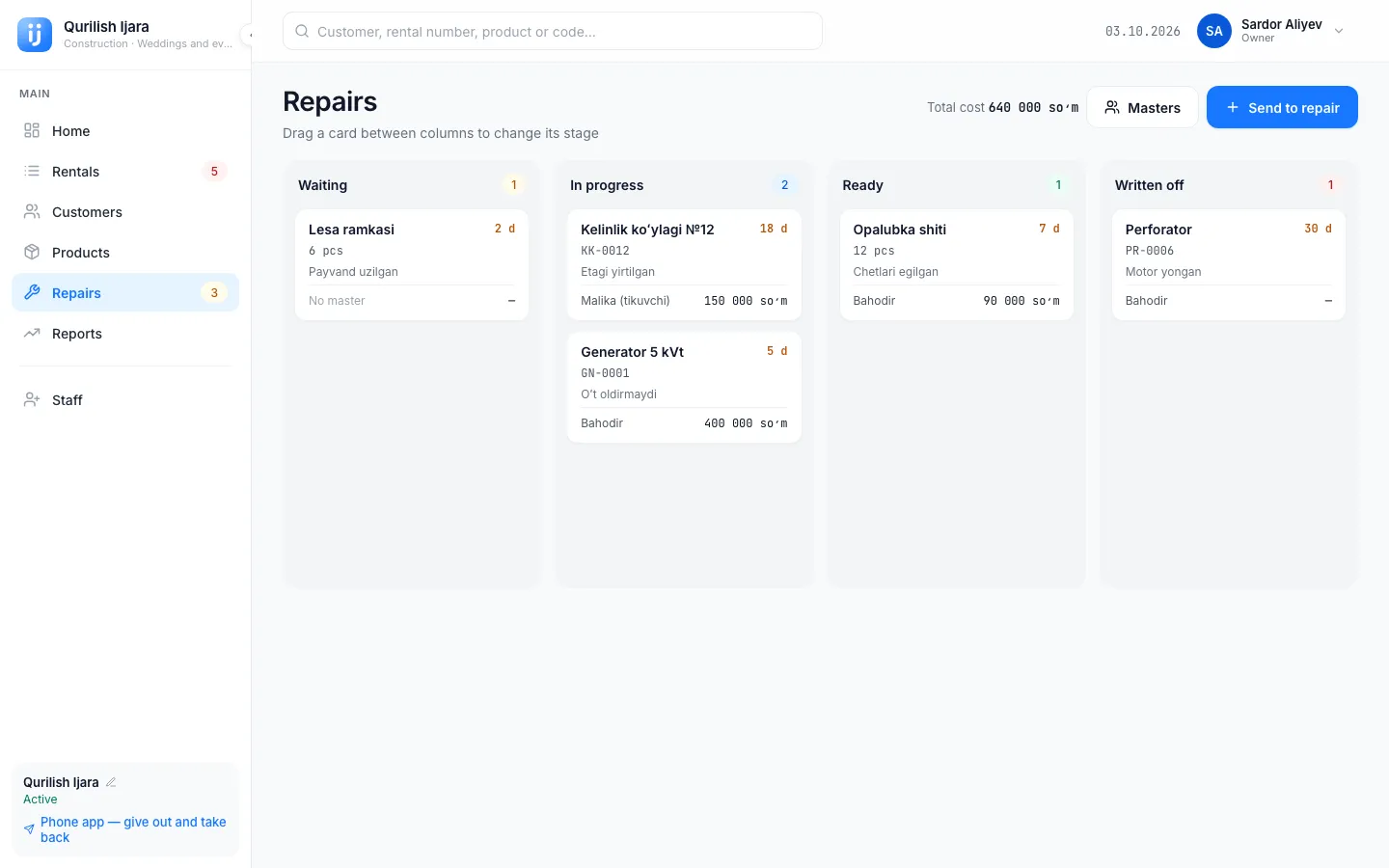The image size is (1389, 868).
Task: Click the Qurilish Ijara logo icon
Action: [35, 35]
